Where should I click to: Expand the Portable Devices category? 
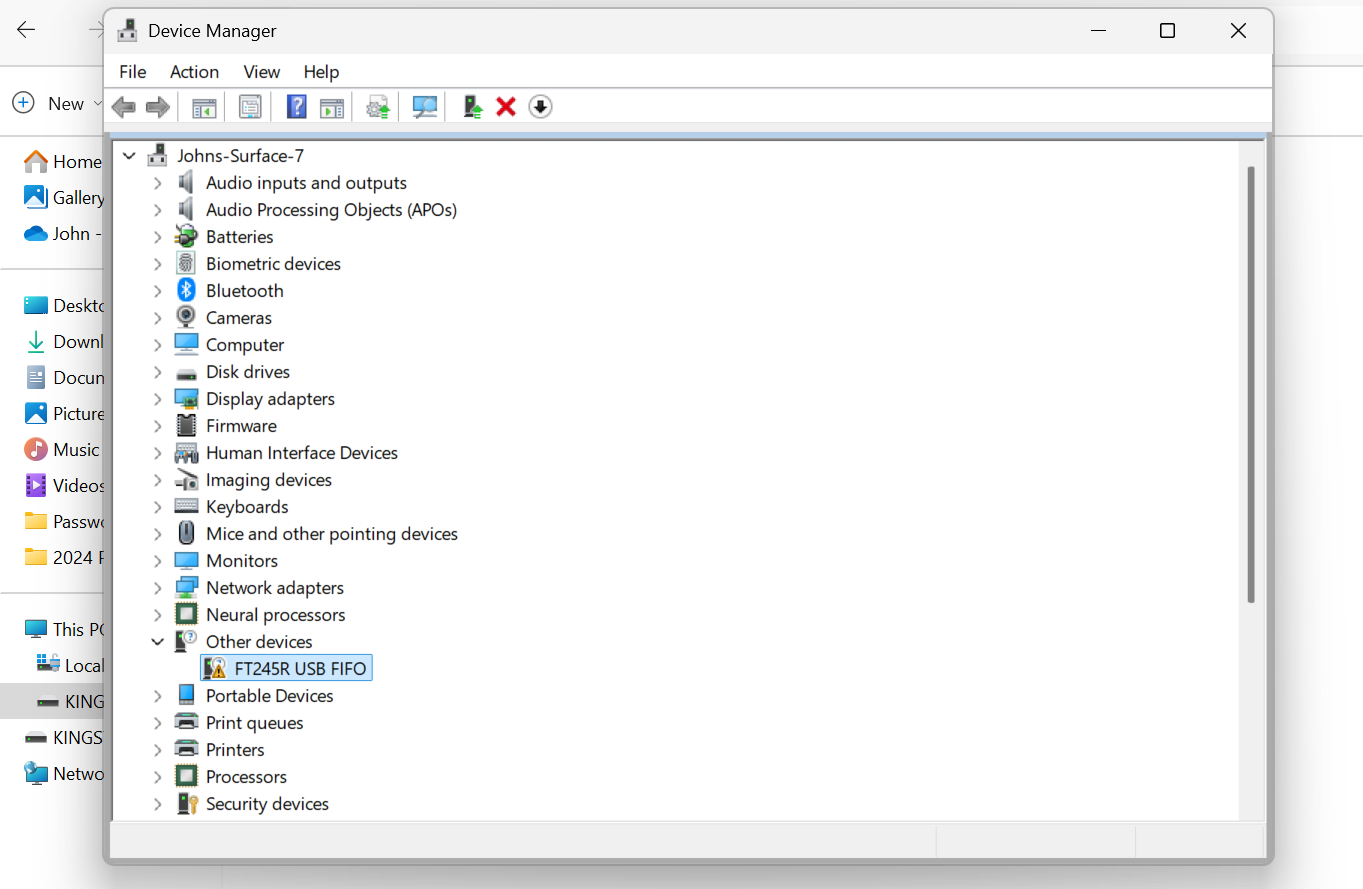(157, 696)
